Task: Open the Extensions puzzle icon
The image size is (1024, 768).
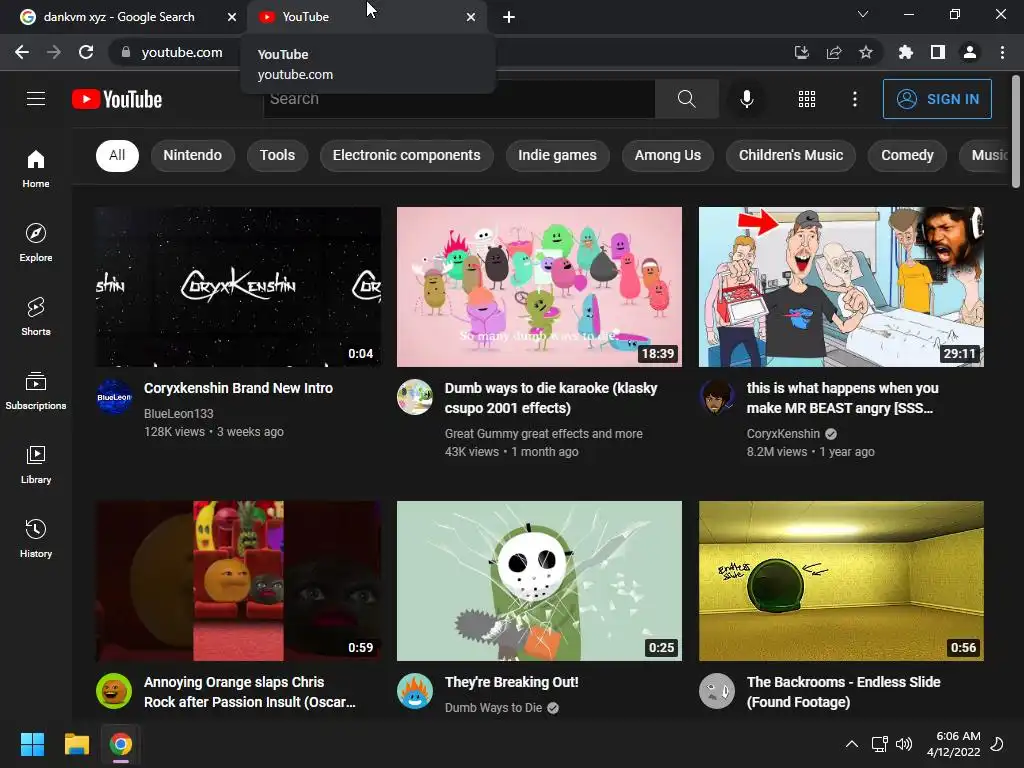Action: [x=905, y=52]
